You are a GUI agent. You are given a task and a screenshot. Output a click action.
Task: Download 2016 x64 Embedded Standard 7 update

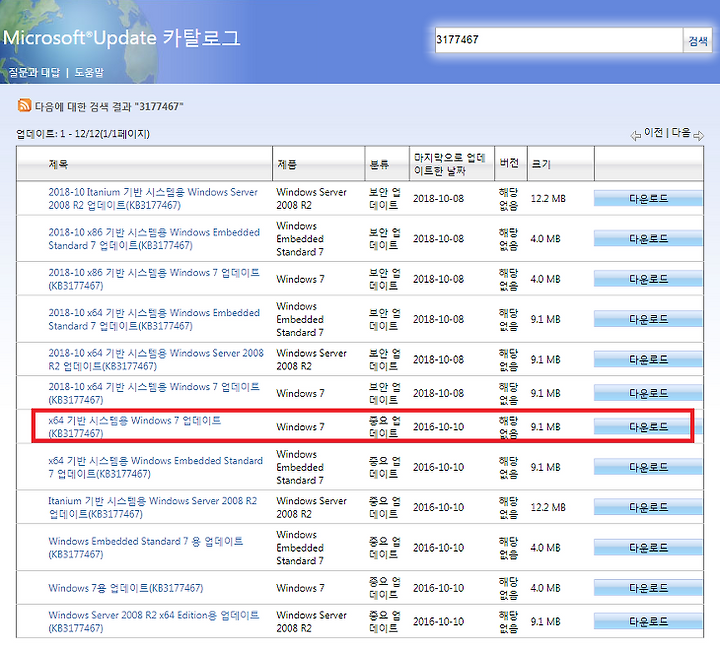click(x=648, y=467)
